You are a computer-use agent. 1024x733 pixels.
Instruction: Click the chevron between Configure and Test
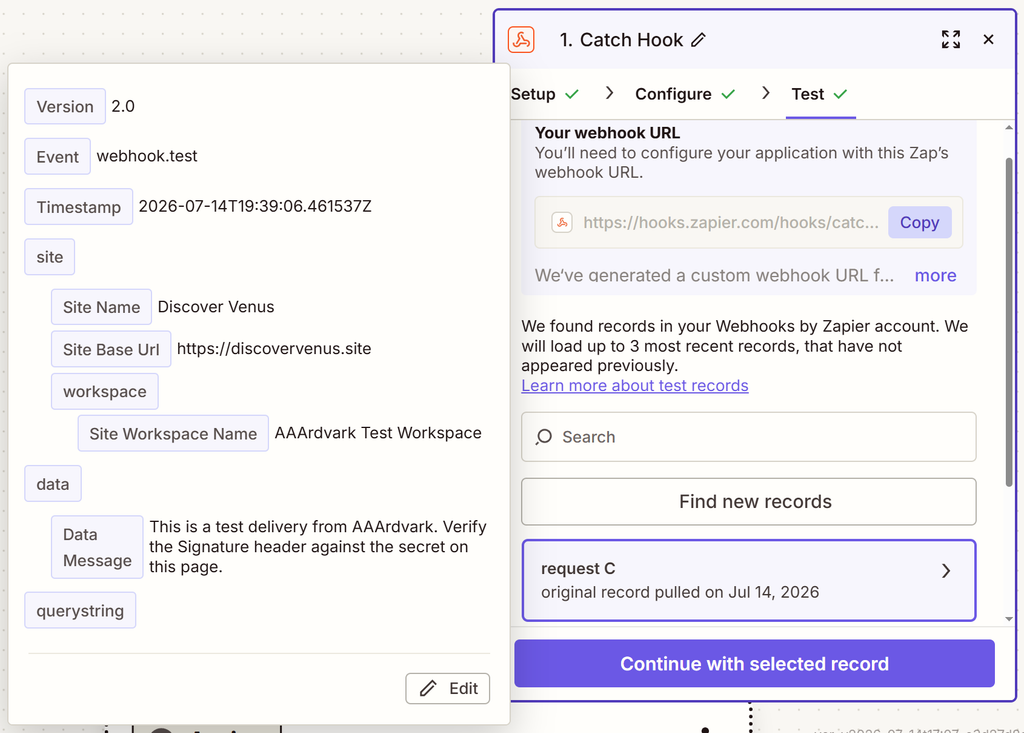coord(765,93)
